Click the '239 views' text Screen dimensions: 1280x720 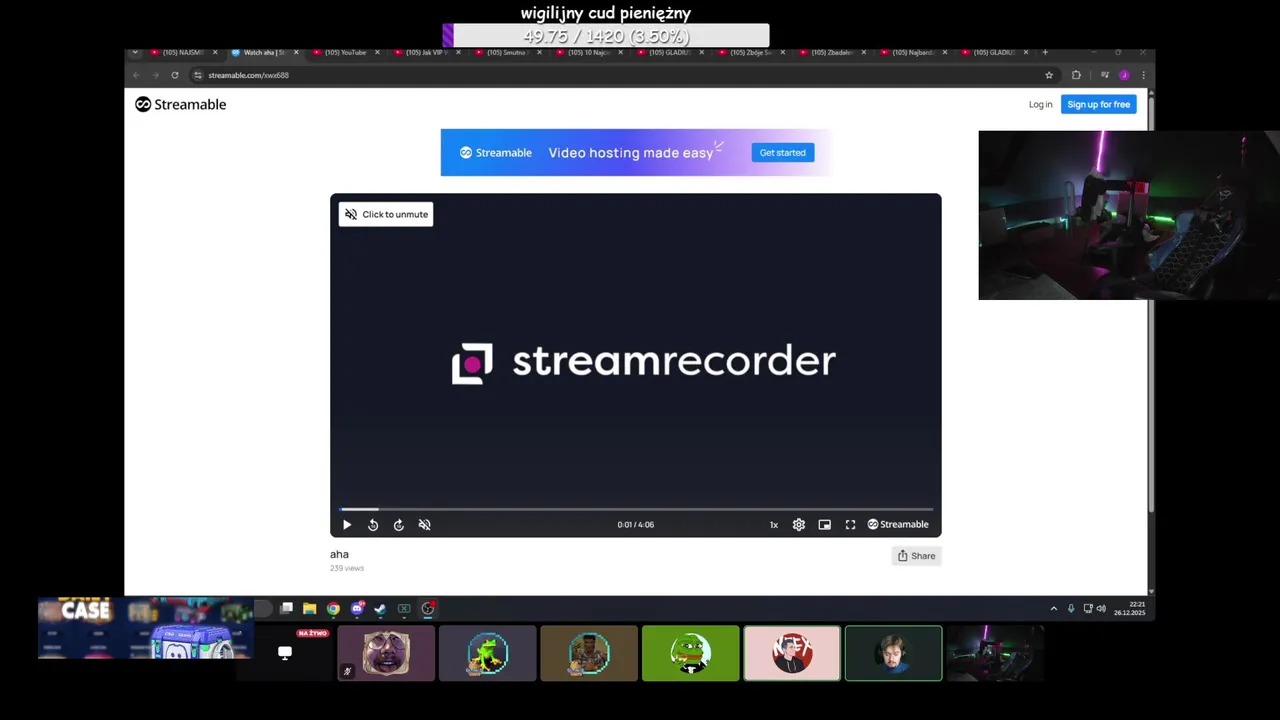point(347,568)
